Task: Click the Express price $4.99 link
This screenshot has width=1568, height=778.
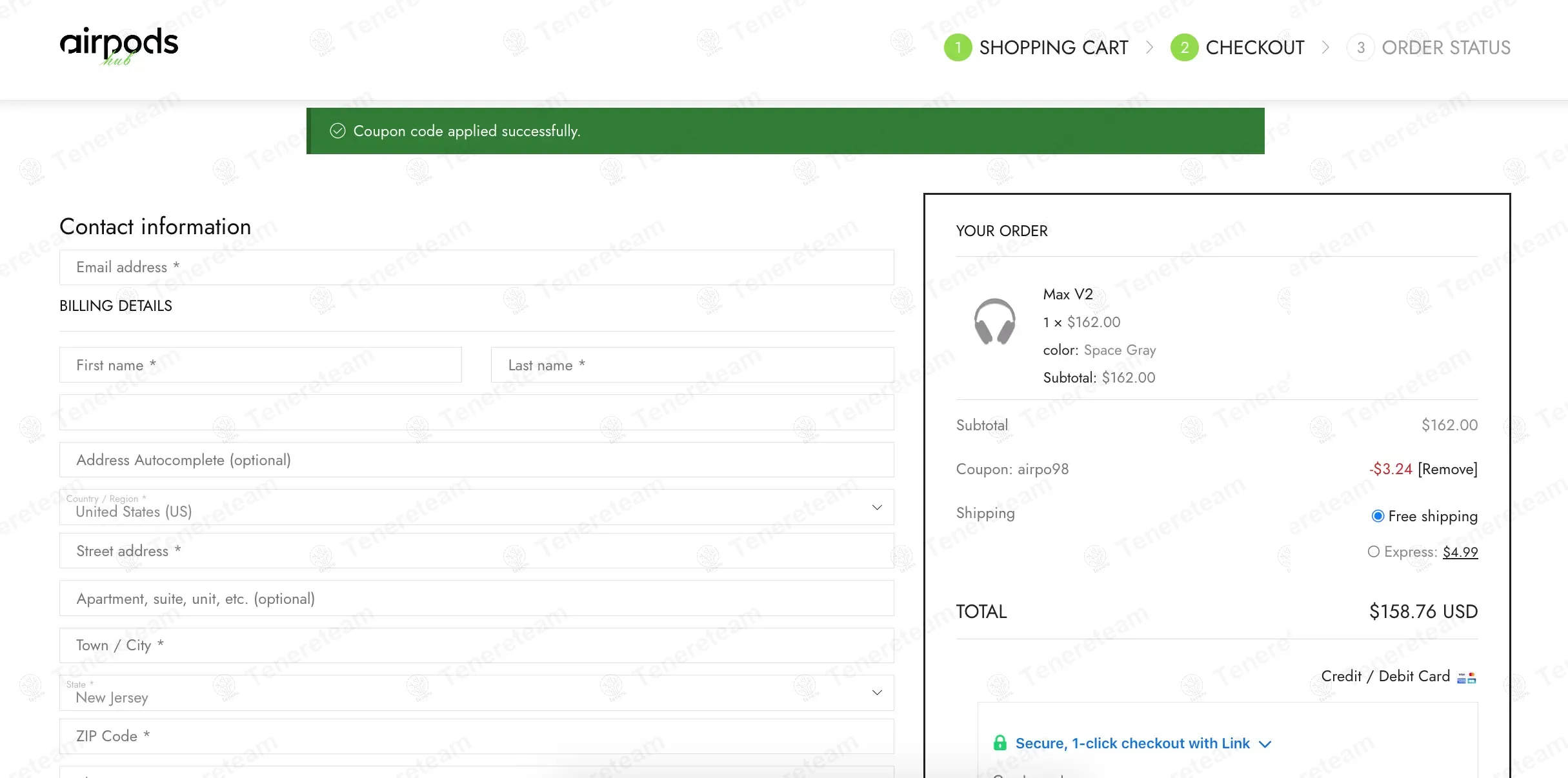Action: point(1460,552)
